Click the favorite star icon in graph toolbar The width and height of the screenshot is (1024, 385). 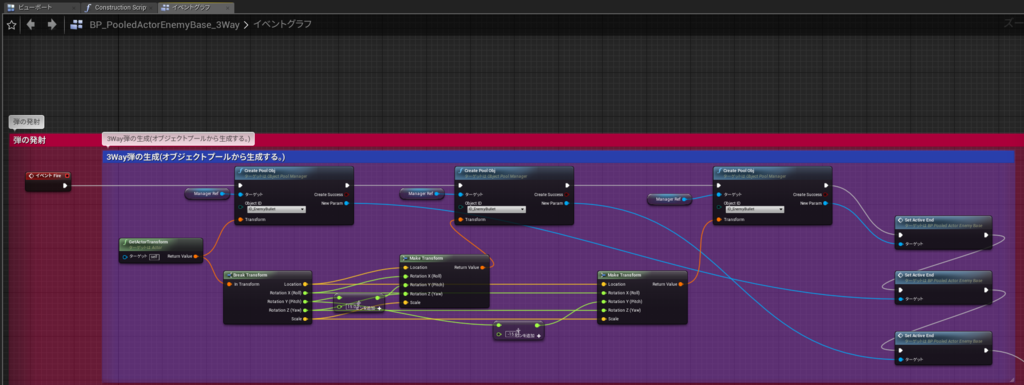tap(11, 25)
